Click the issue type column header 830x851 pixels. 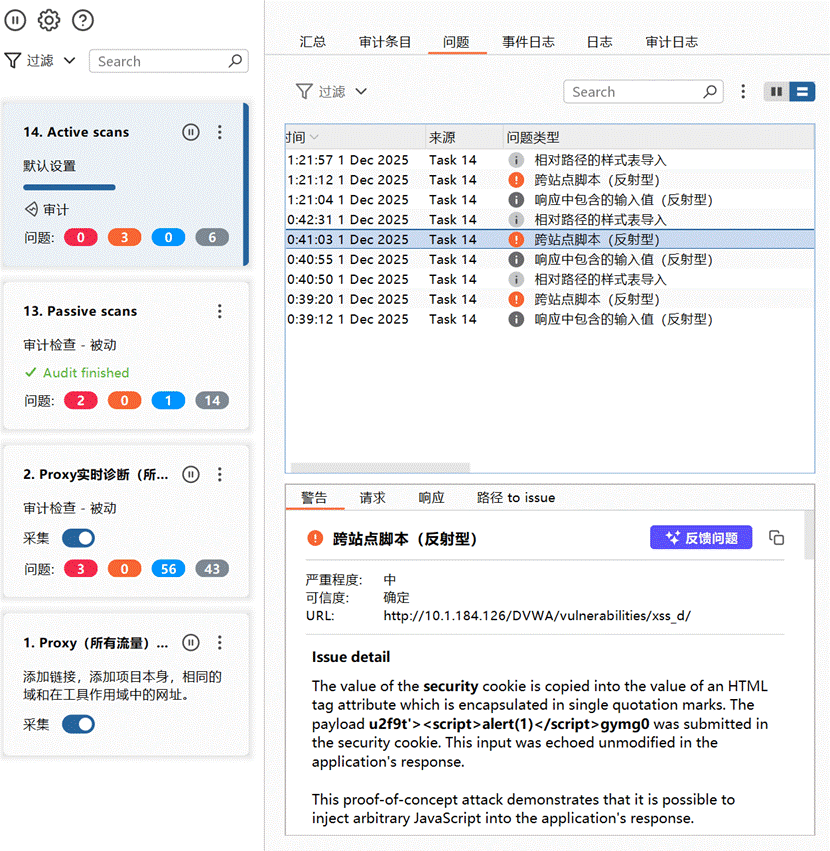pyautogui.click(x=658, y=137)
